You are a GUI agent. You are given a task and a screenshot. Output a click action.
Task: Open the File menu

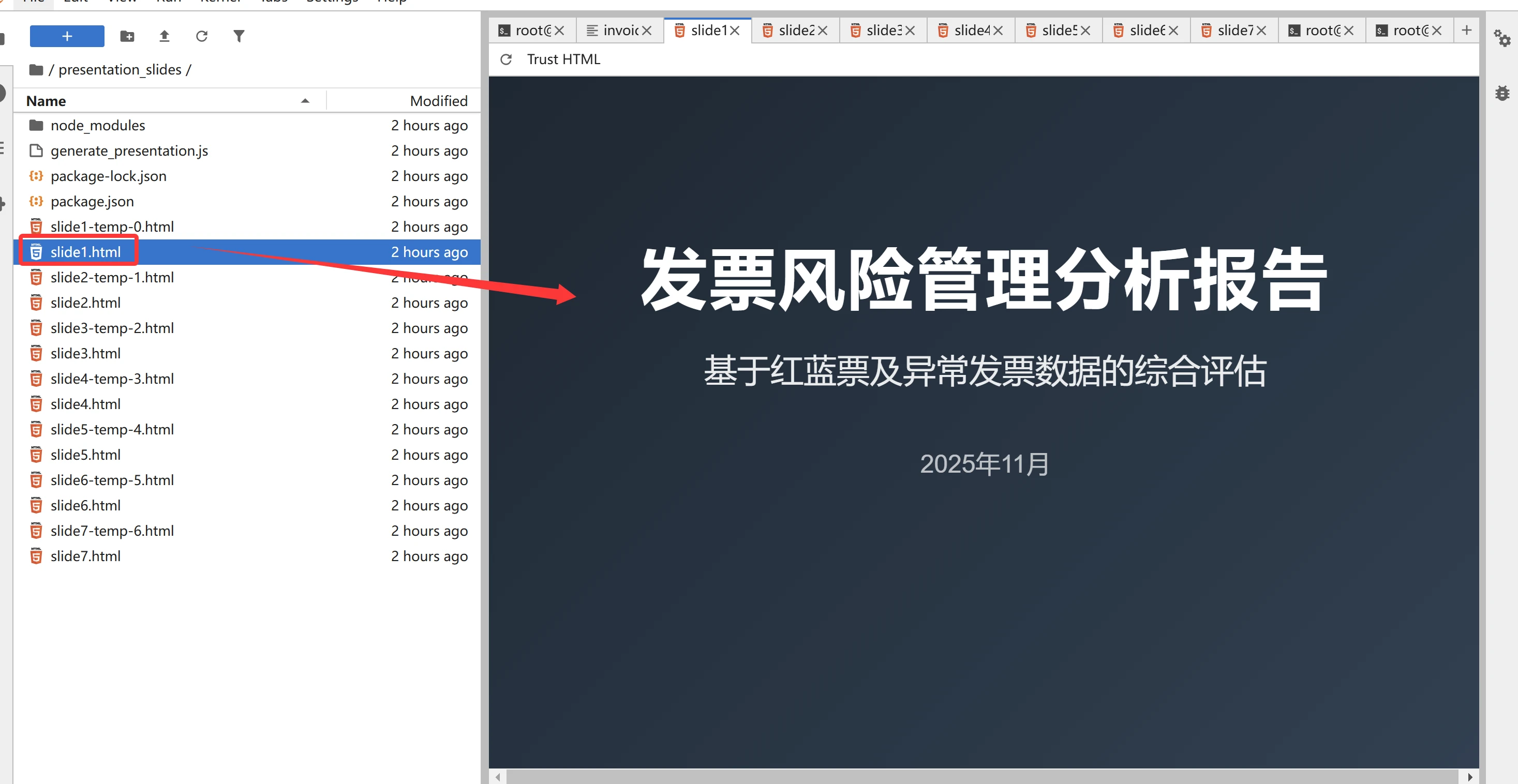33,2
